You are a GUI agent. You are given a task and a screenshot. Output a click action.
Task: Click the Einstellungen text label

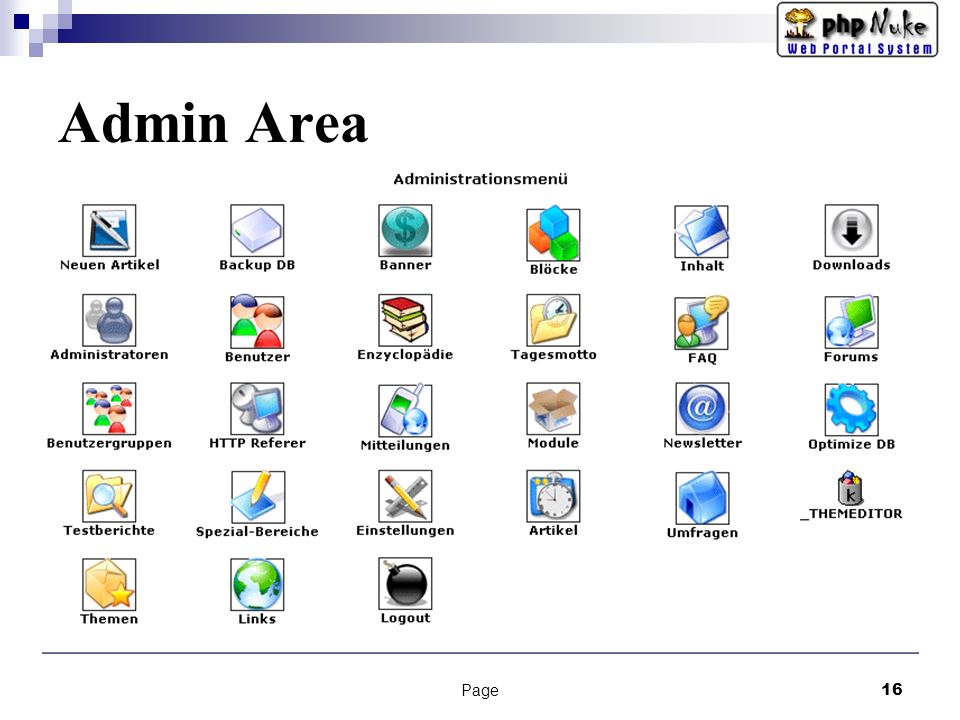click(405, 531)
